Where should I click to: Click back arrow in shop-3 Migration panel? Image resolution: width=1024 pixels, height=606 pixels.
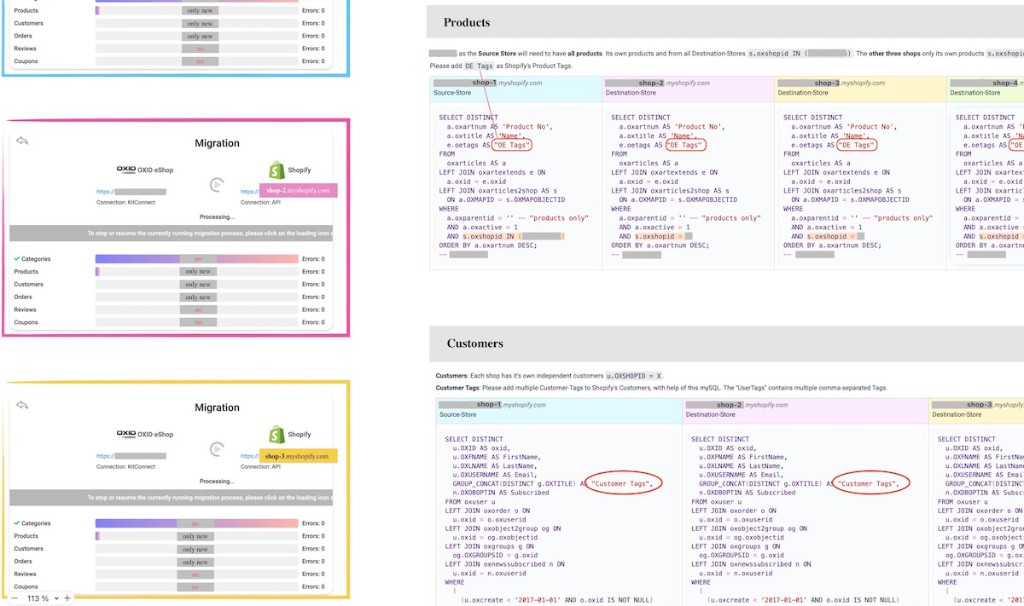click(x=22, y=406)
